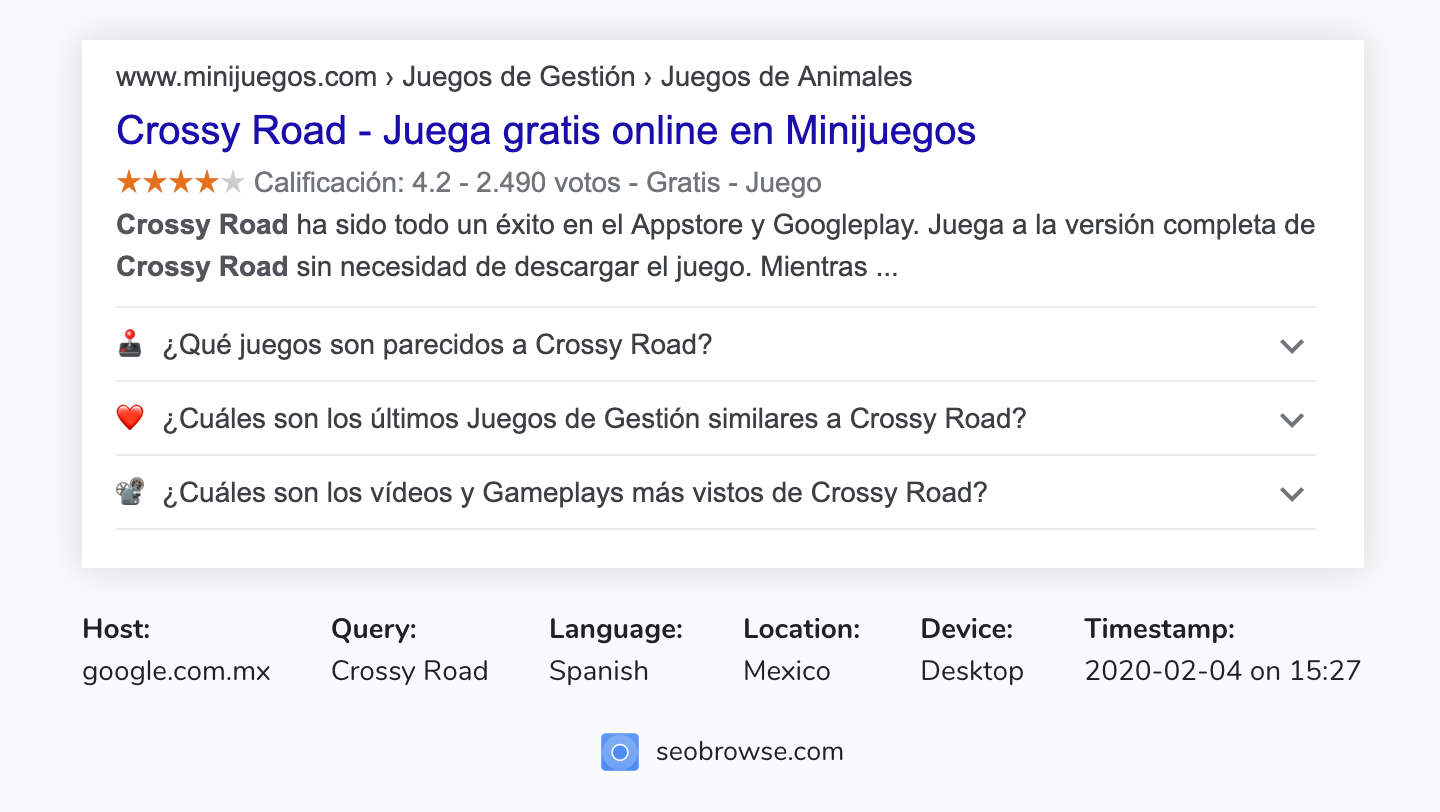Click the seobrowse.com logo icon
The width and height of the screenshot is (1440, 812).
(x=620, y=752)
